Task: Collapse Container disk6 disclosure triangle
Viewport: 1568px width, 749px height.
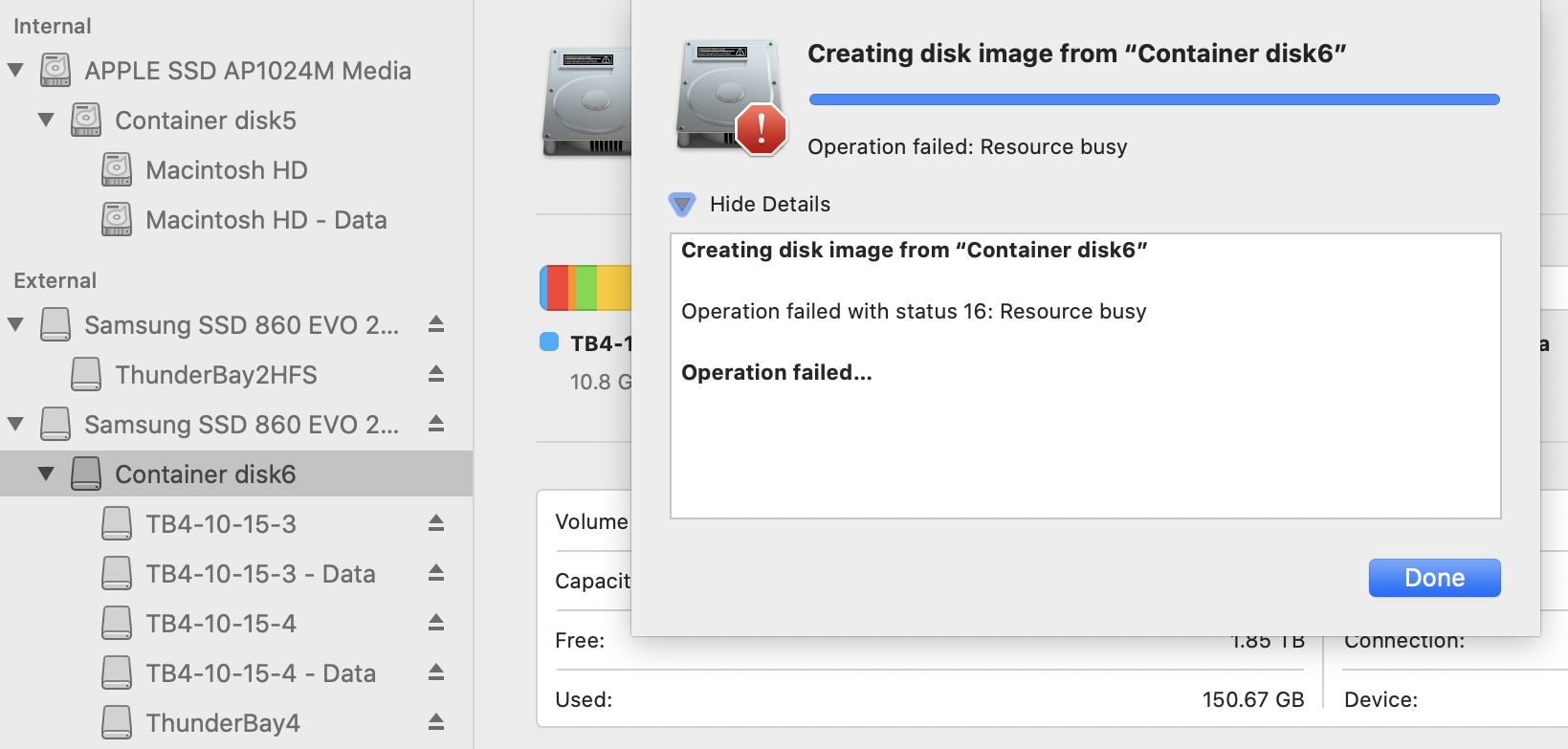Action: click(46, 474)
